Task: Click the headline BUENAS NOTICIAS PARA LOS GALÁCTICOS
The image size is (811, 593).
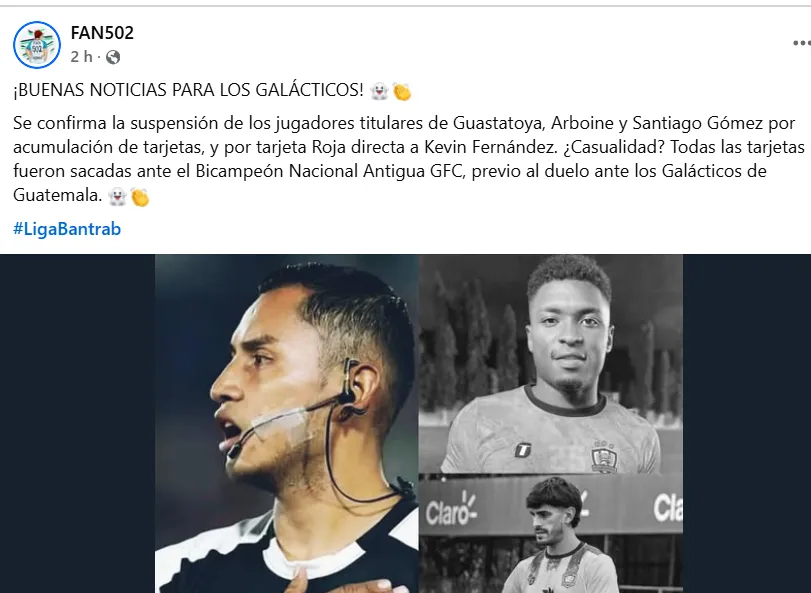Action: coord(188,90)
